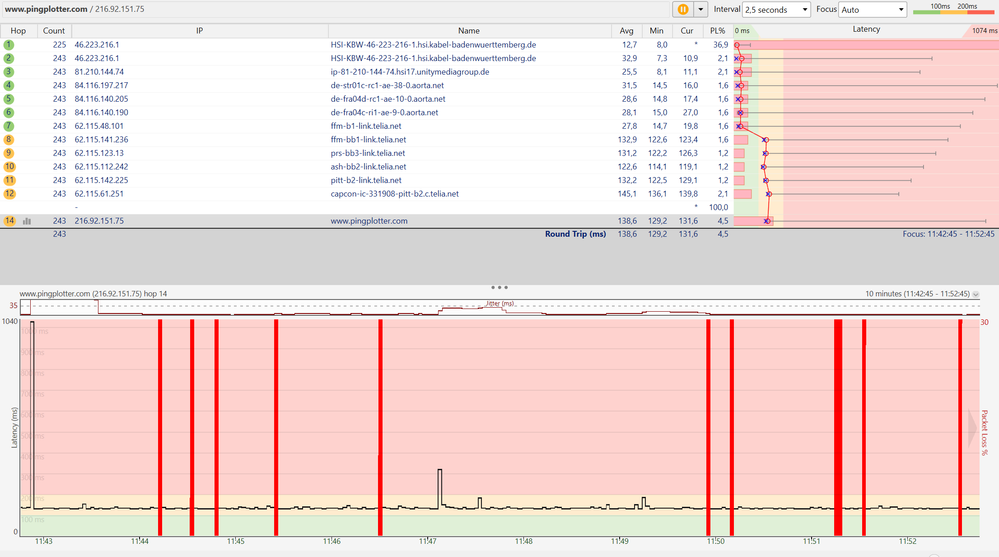Select the name ash-bb2-link.telia.net
Image resolution: width=999 pixels, height=557 pixels.
pyautogui.click(x=368, y=166)
